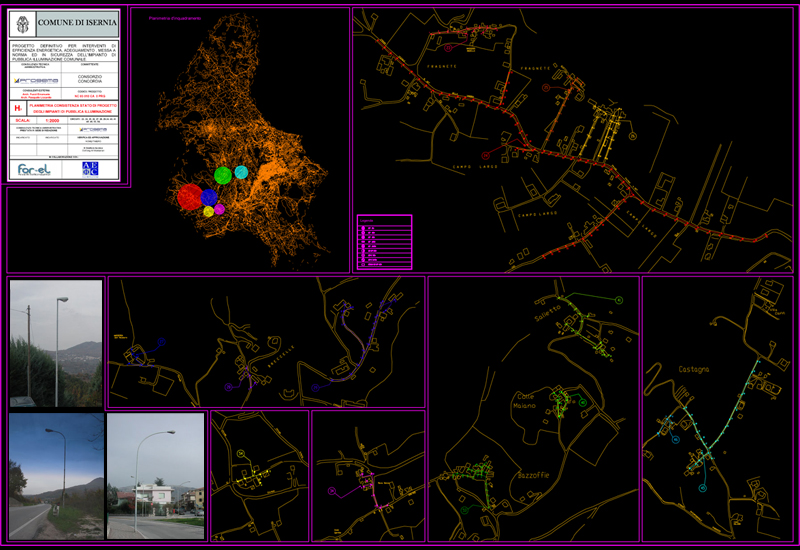Click the blue AEΦC logo
The image size is (800, 550).
(x=90, y=169)
